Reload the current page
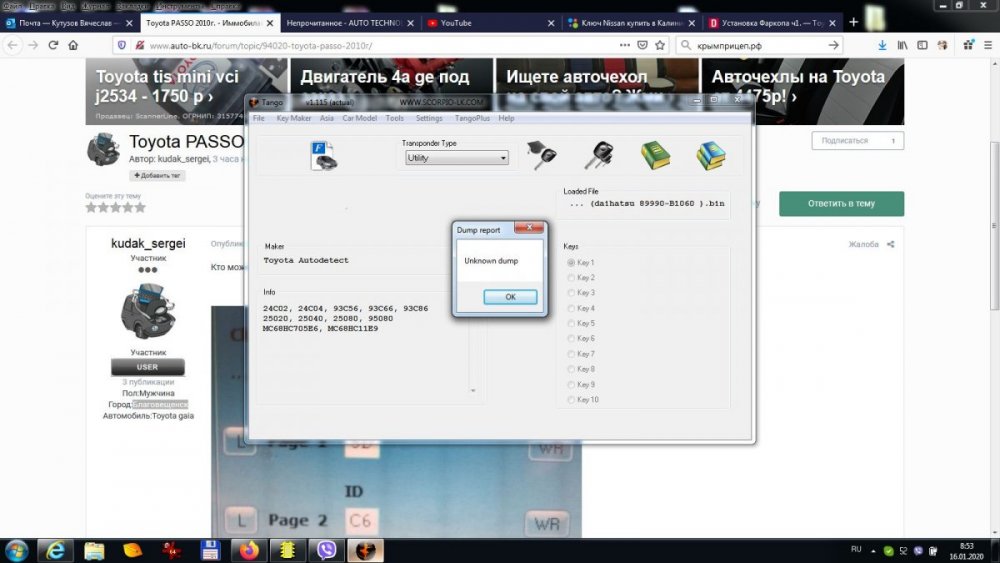This screenshot has width=1000, height=563. (x=54, y=45)
